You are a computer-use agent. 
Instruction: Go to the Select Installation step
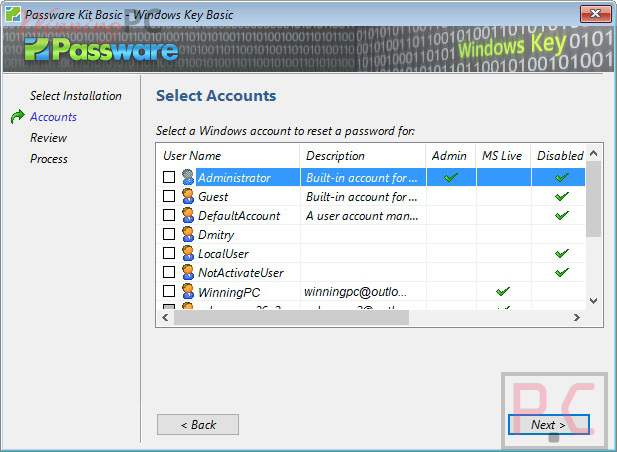coord(76,96)
